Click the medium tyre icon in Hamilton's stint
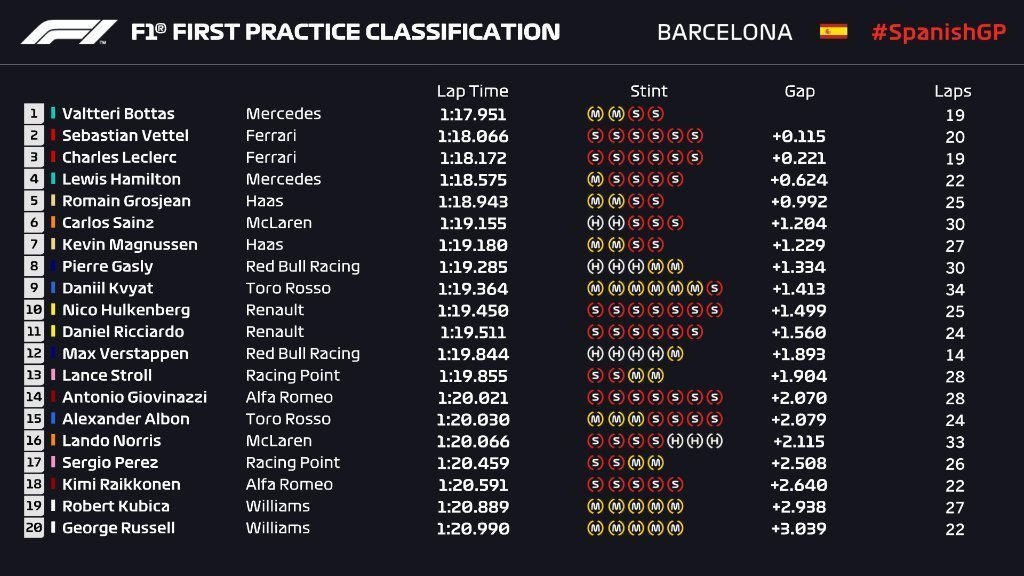This screenshot has height=576, width=1024. click(x=595, y=180)
